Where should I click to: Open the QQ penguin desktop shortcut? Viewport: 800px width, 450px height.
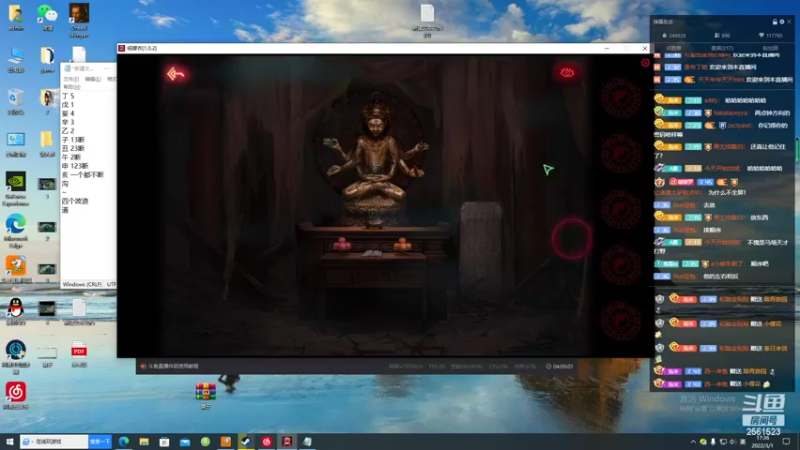[x=16, y=311]
